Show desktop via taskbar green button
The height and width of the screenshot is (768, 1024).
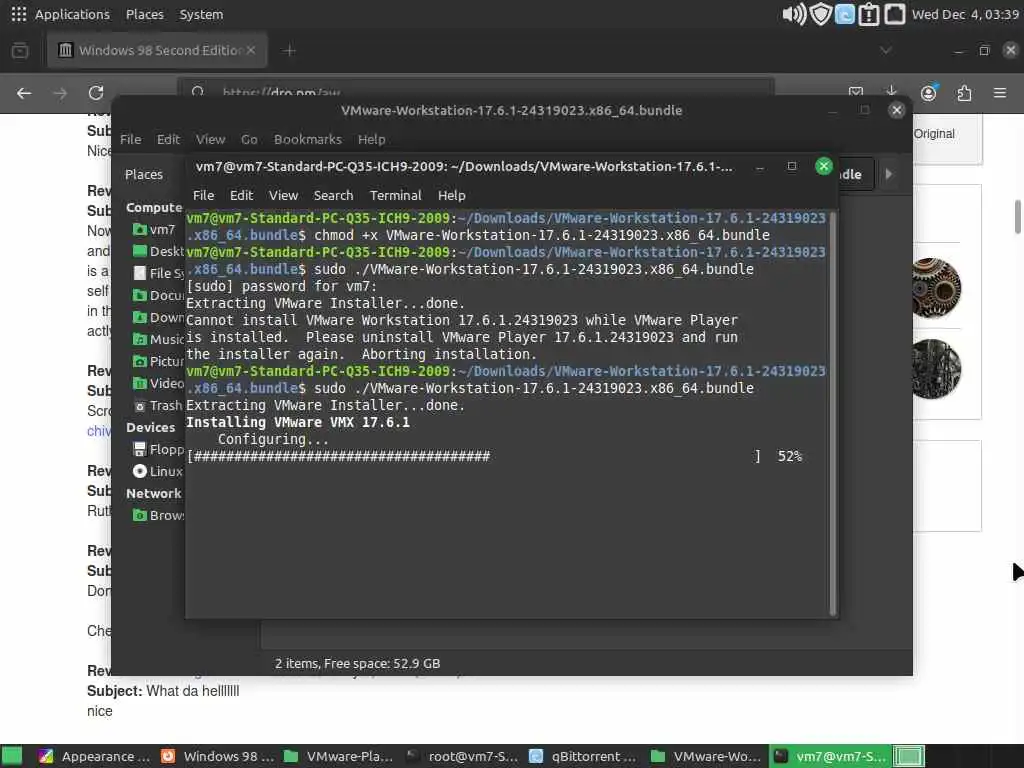(12, 756)
